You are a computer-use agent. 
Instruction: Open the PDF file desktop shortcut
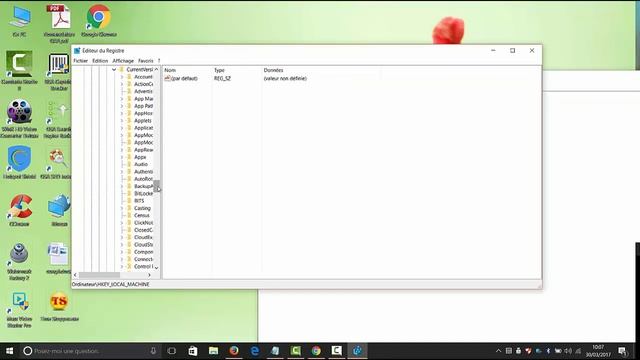(59, 23)
